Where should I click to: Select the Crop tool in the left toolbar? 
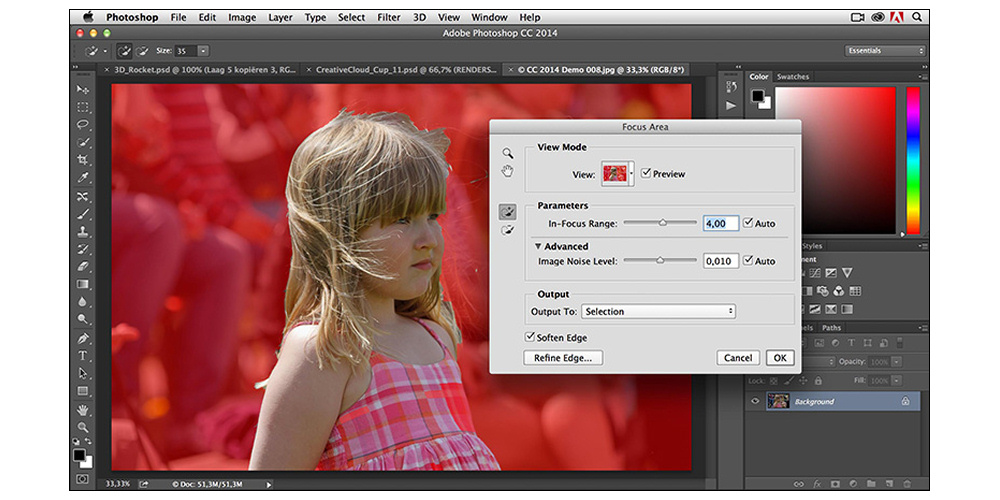tap(83, 160)
